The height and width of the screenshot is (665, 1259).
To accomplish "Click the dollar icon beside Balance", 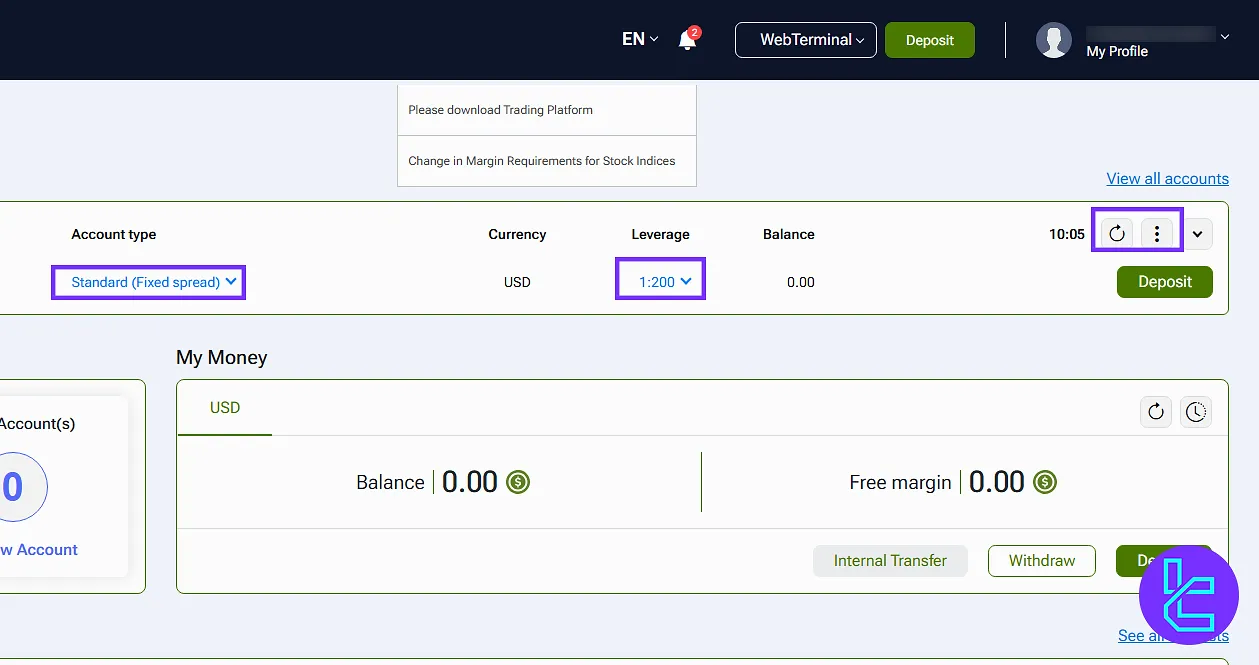I will pos(518,482).
